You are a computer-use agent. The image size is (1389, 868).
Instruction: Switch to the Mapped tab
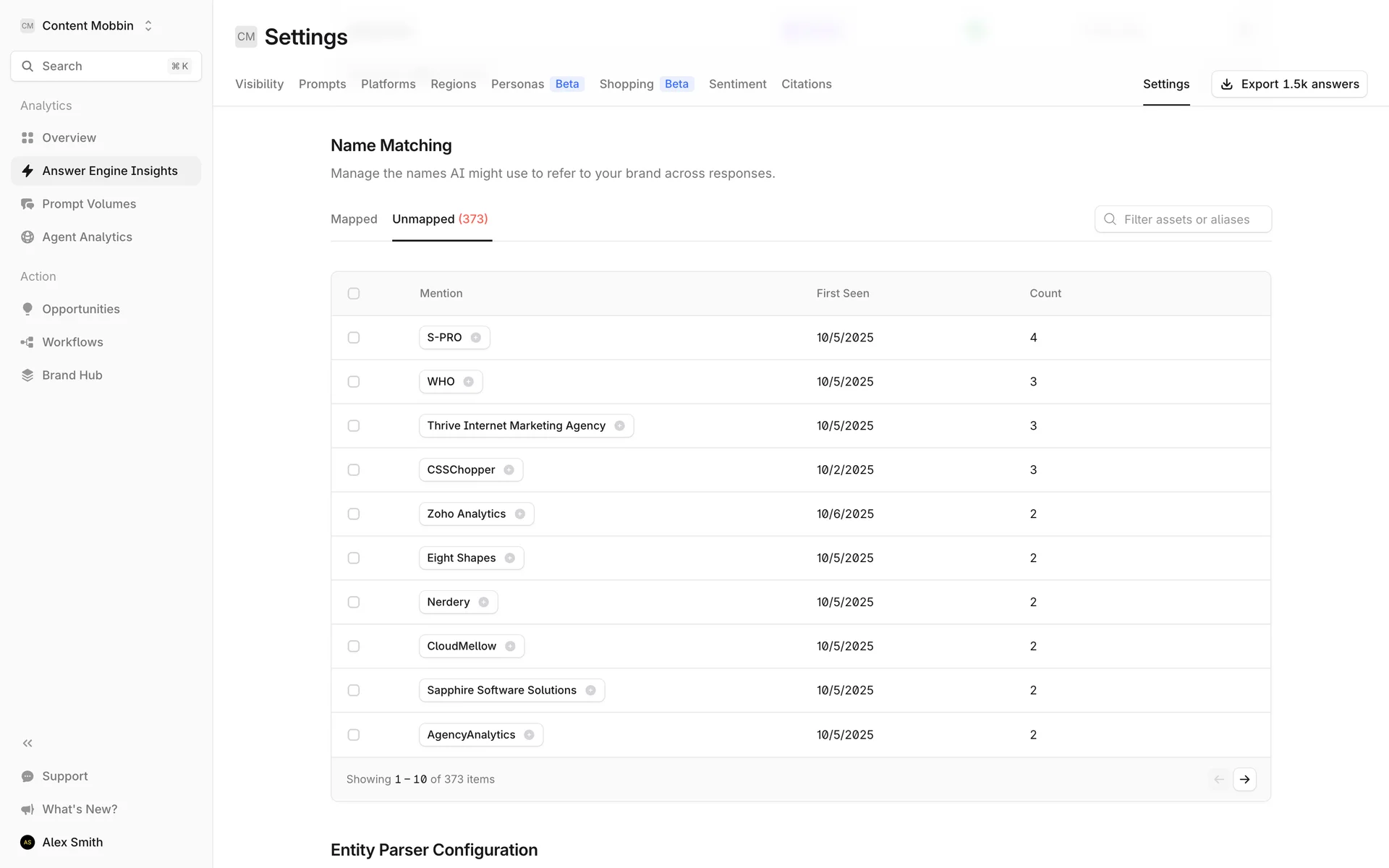(x=354, y=219)
